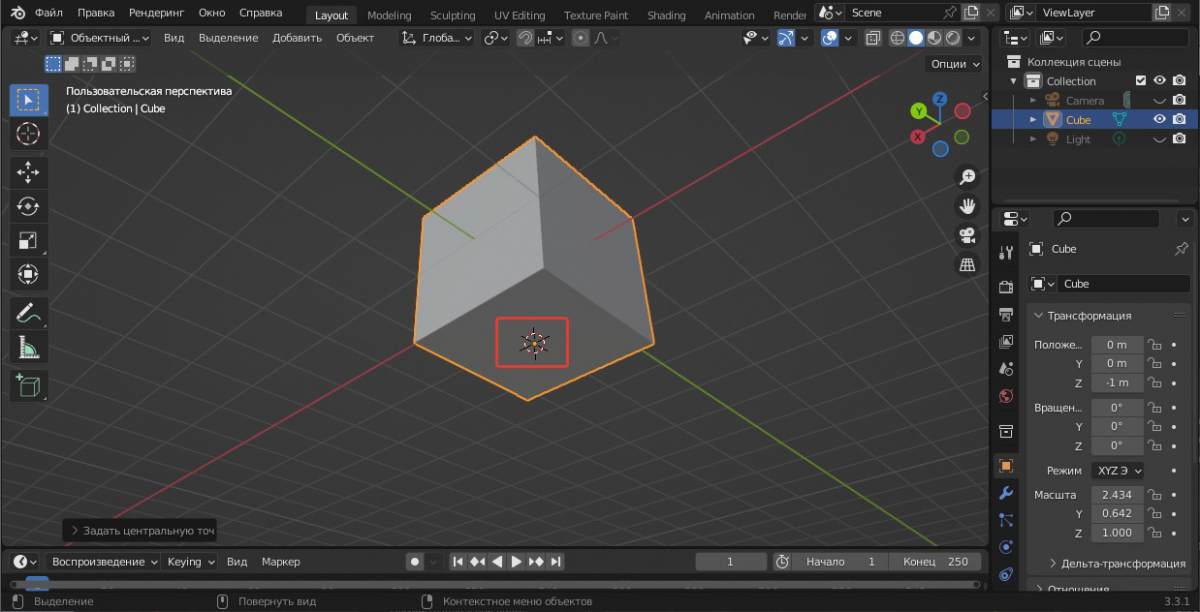This screenshot has height=612, width=1200.
Task: Switch orthographic/perspective via grid icon
Action: (x=967, y=265)
